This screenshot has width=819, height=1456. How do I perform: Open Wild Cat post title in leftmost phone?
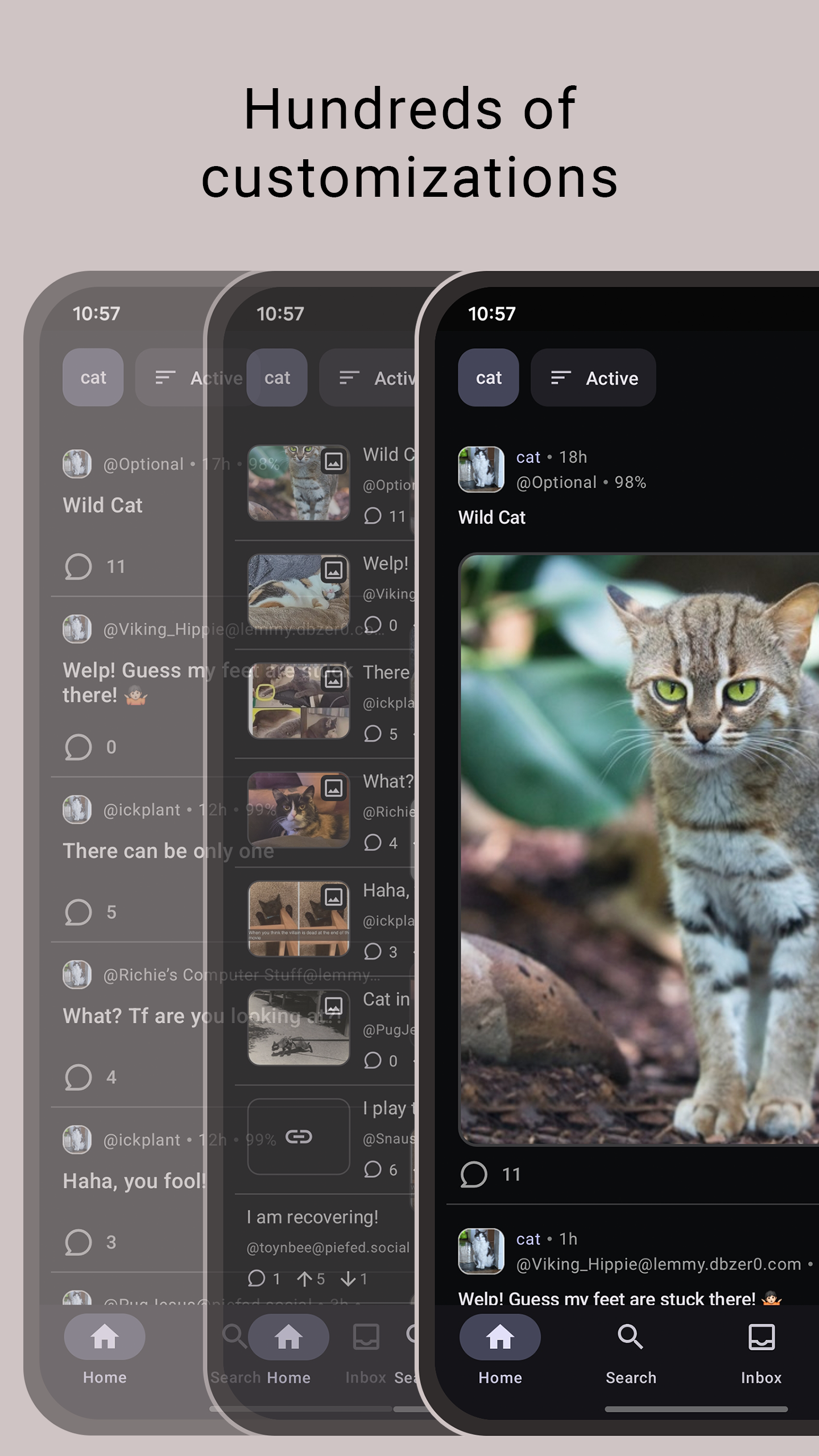click(x=102, y=505)
